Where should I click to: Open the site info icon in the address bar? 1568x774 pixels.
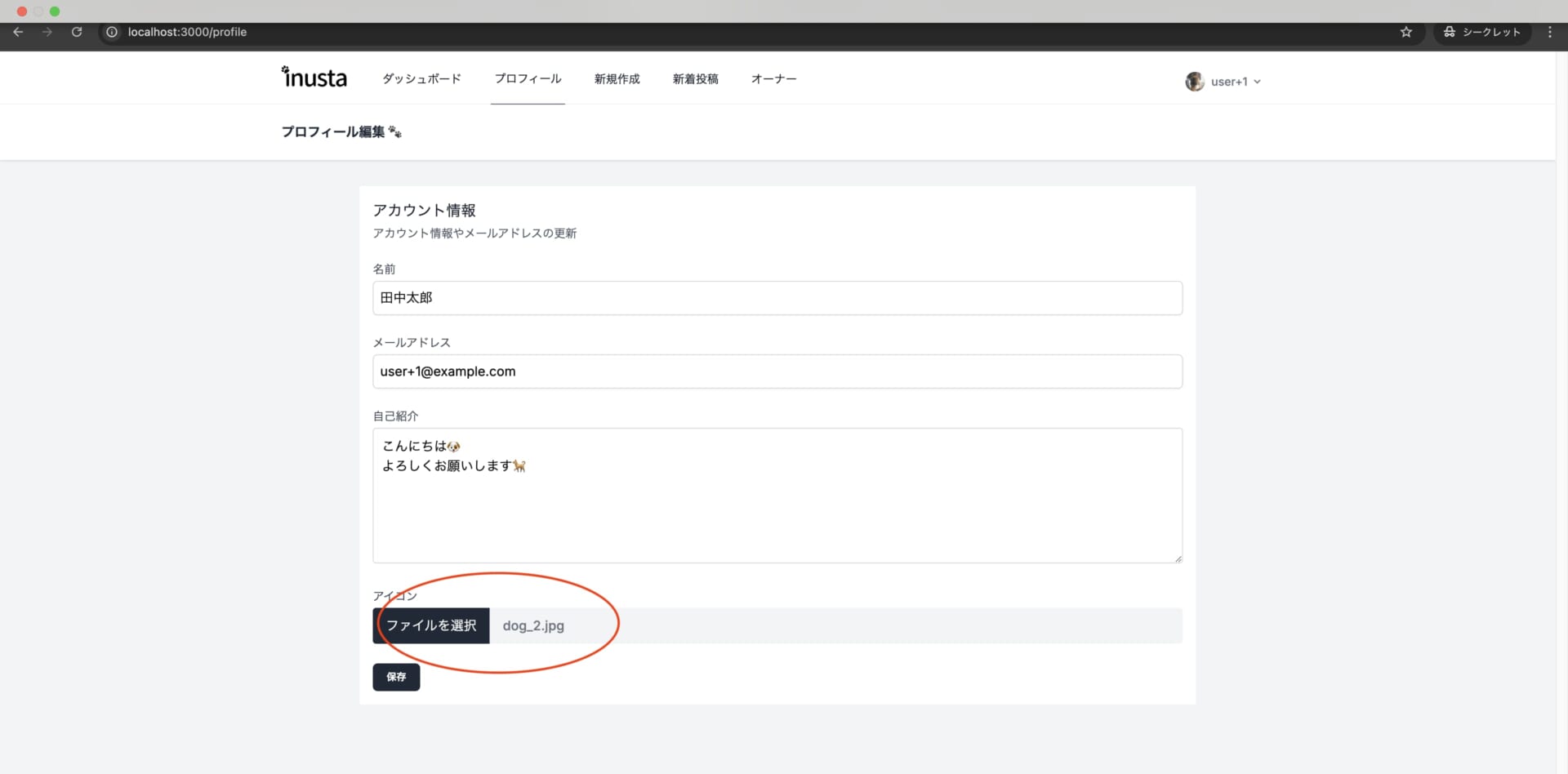pos(112,32)
